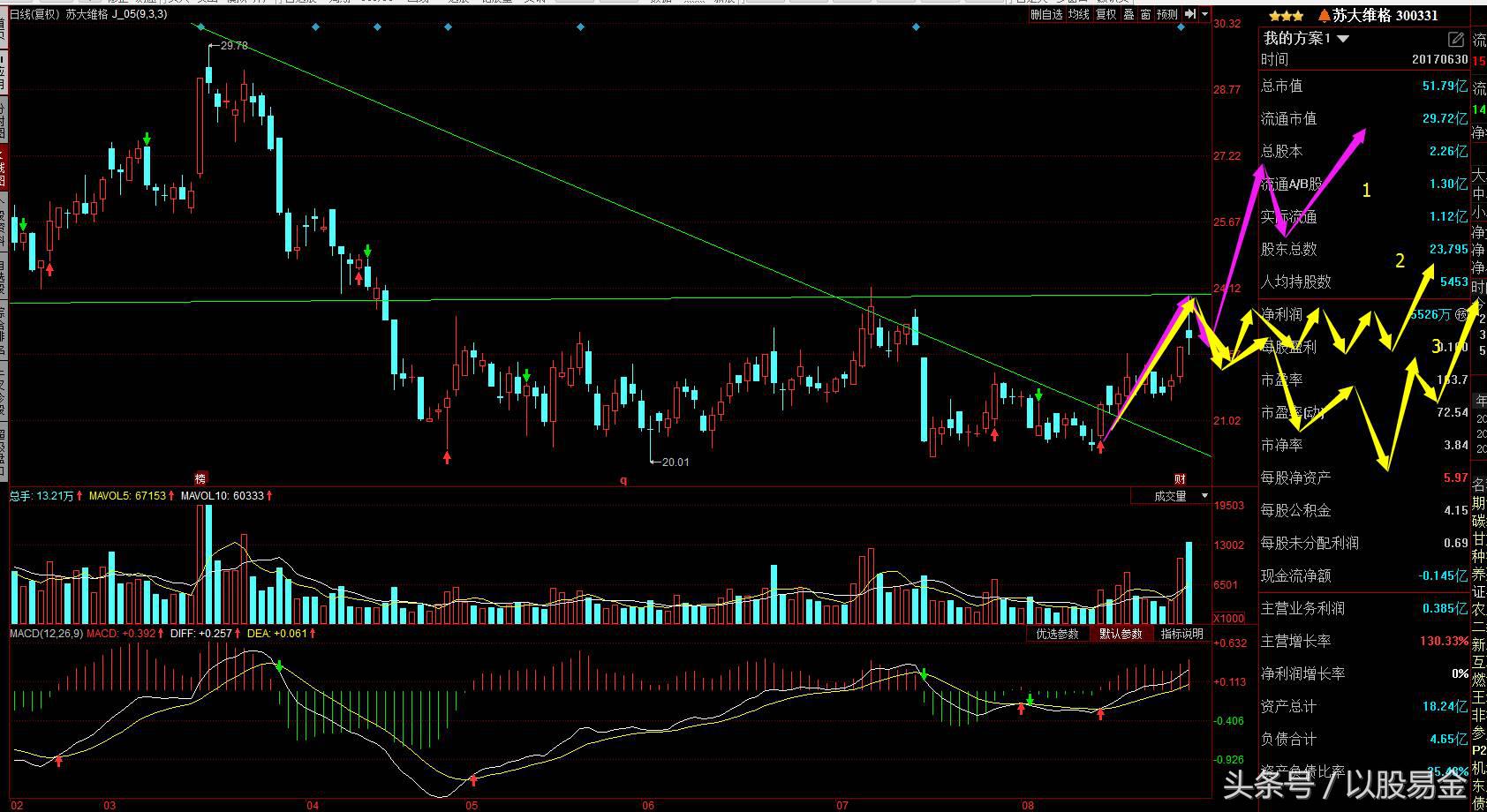Click the 资产总计 value 18.24亿
The height and width of the screenshot is (812, 1487).
(1445, 706)
